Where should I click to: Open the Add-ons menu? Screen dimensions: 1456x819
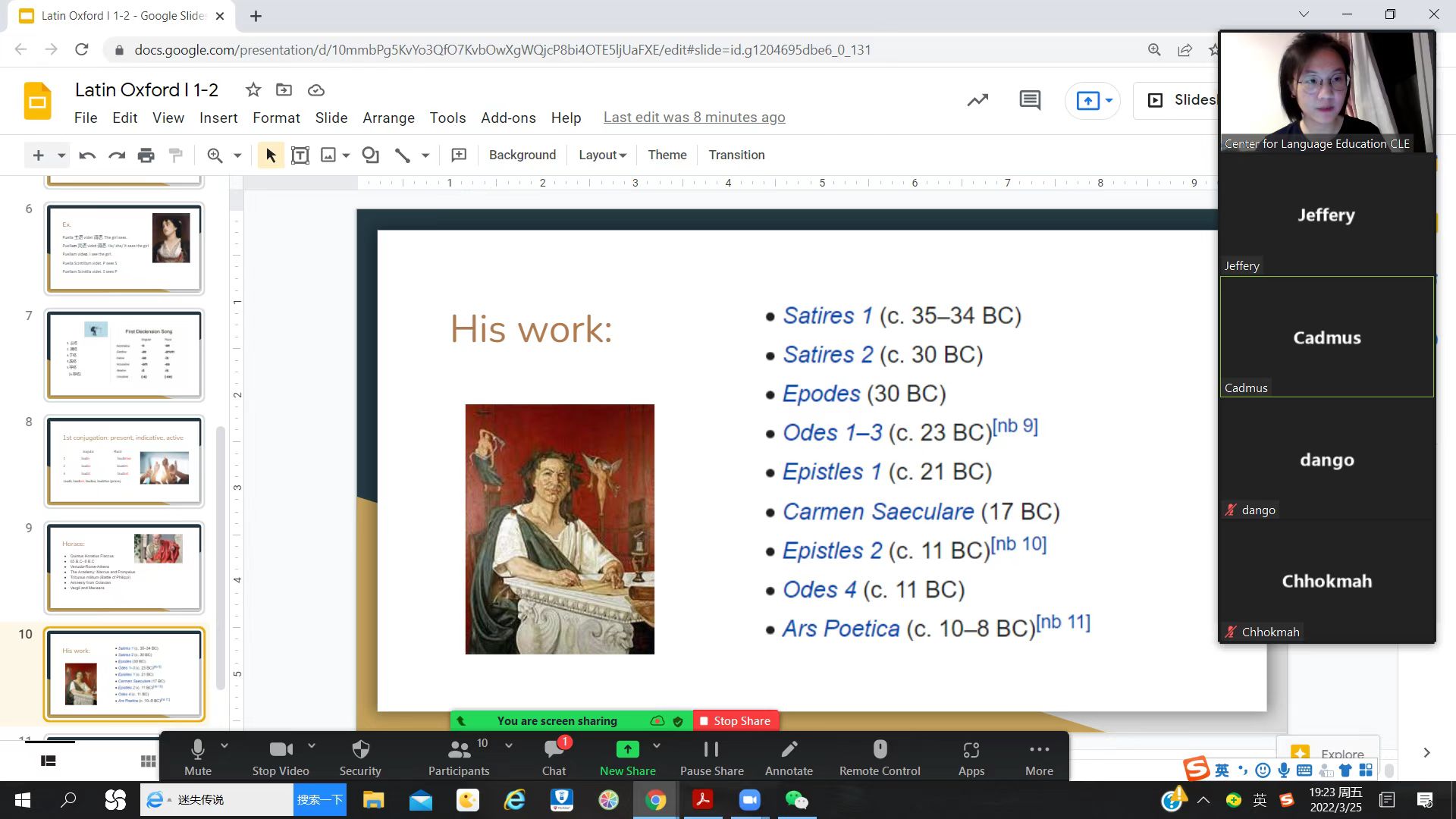click(x=508, y=118)
